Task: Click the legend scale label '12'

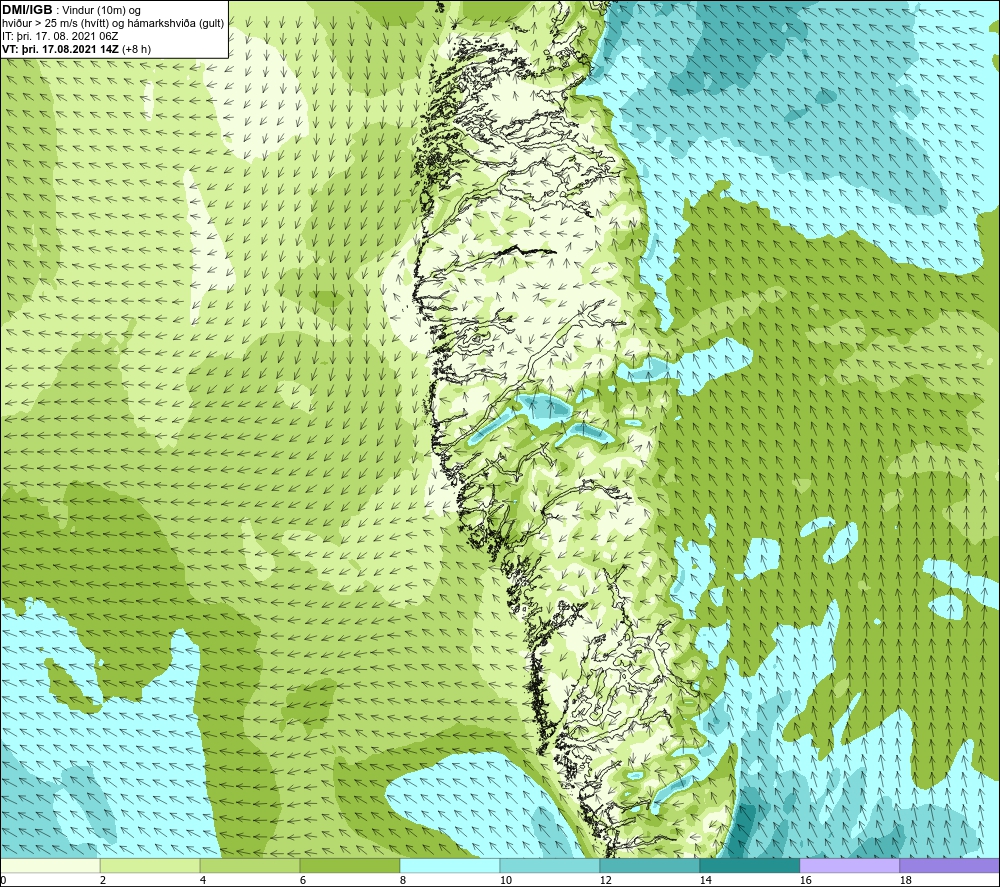Action: pyautogui.click(x=605, y=880)
